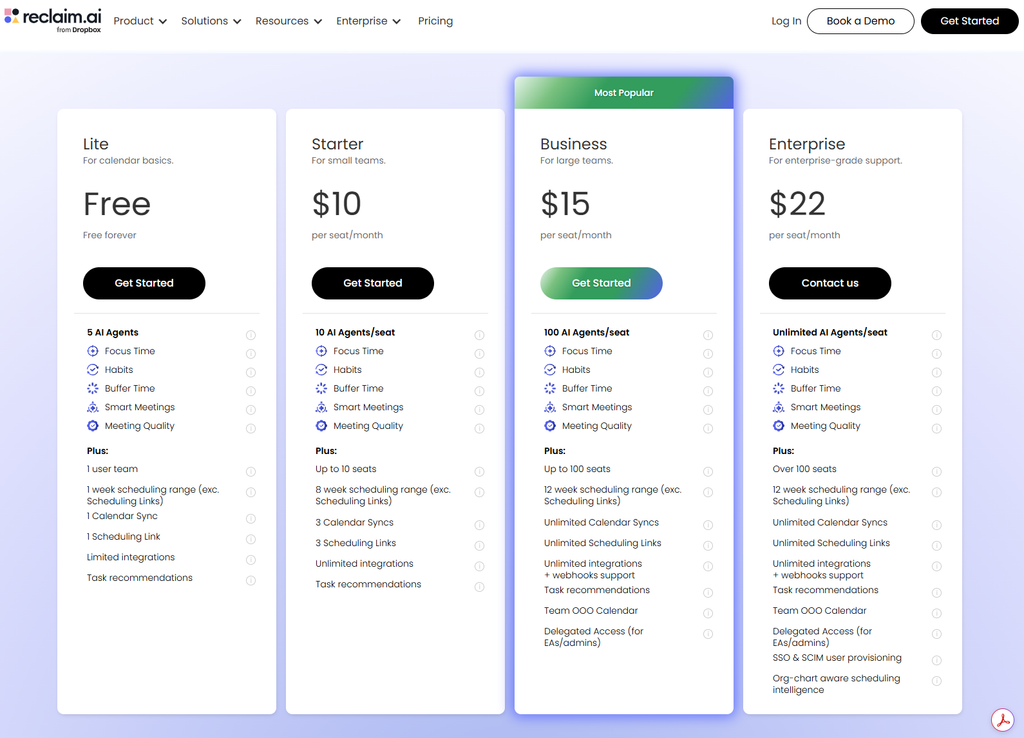Click the Lite plan heading
Image resolution: width=1024 pixels, height=738 pixels.
pyautogui.click(x=96, y=144)
